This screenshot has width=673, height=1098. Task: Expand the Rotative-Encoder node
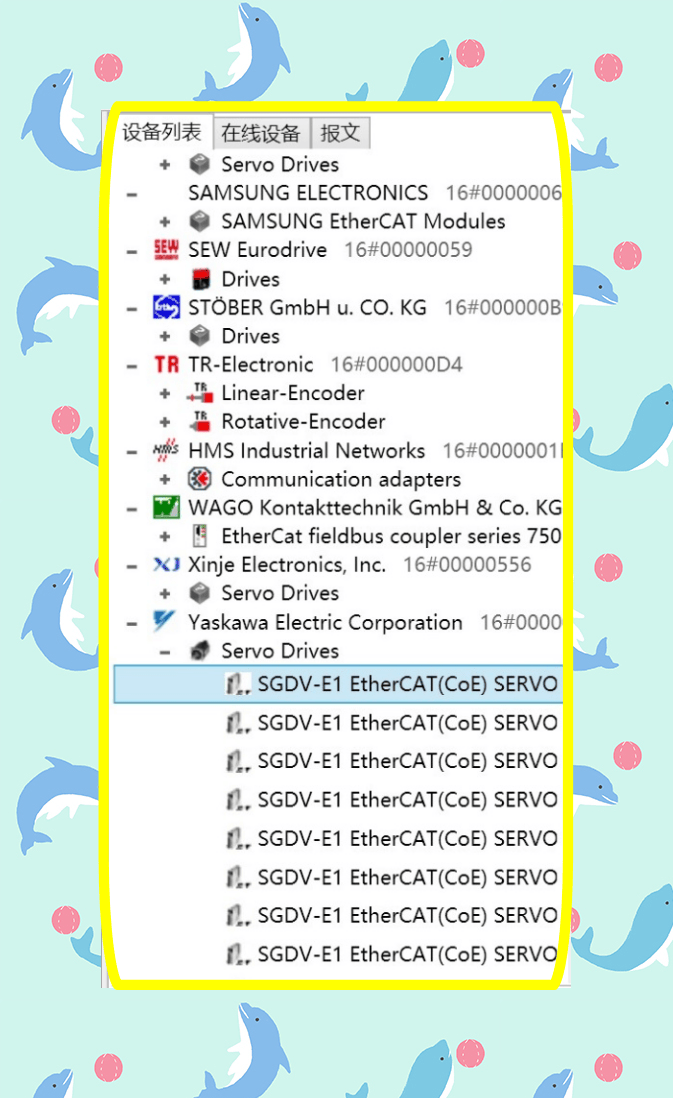coord(165,422)
